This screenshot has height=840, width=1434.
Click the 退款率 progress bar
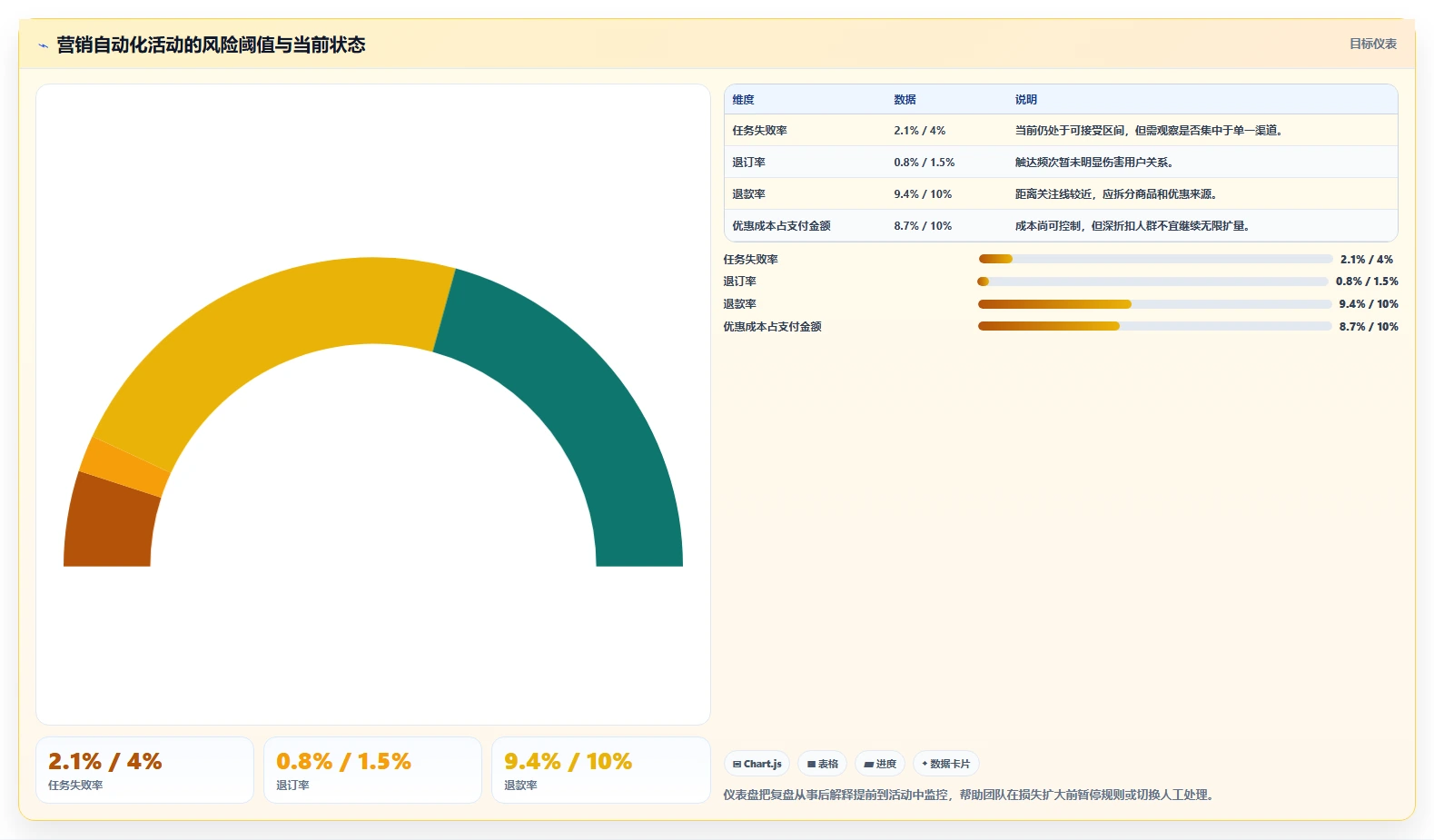(1155, 304)
